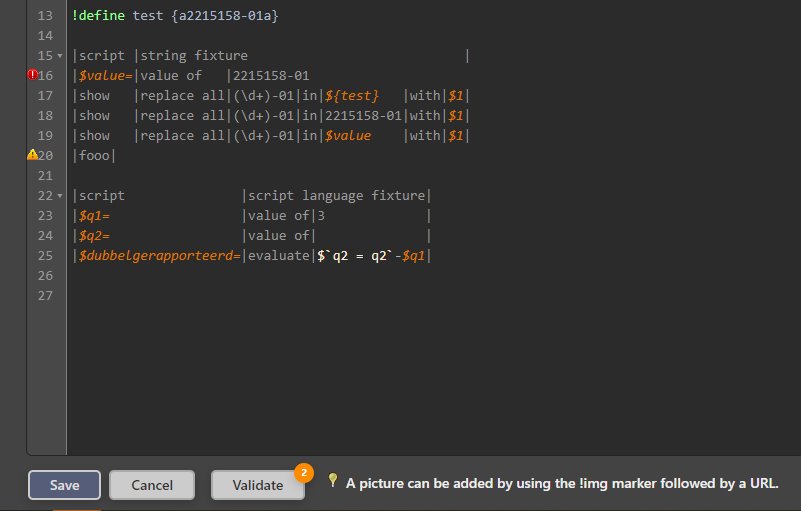Viewport: 801px width, 511px height.
Task: Click the orange validation count badge
Action: point(304,473)
